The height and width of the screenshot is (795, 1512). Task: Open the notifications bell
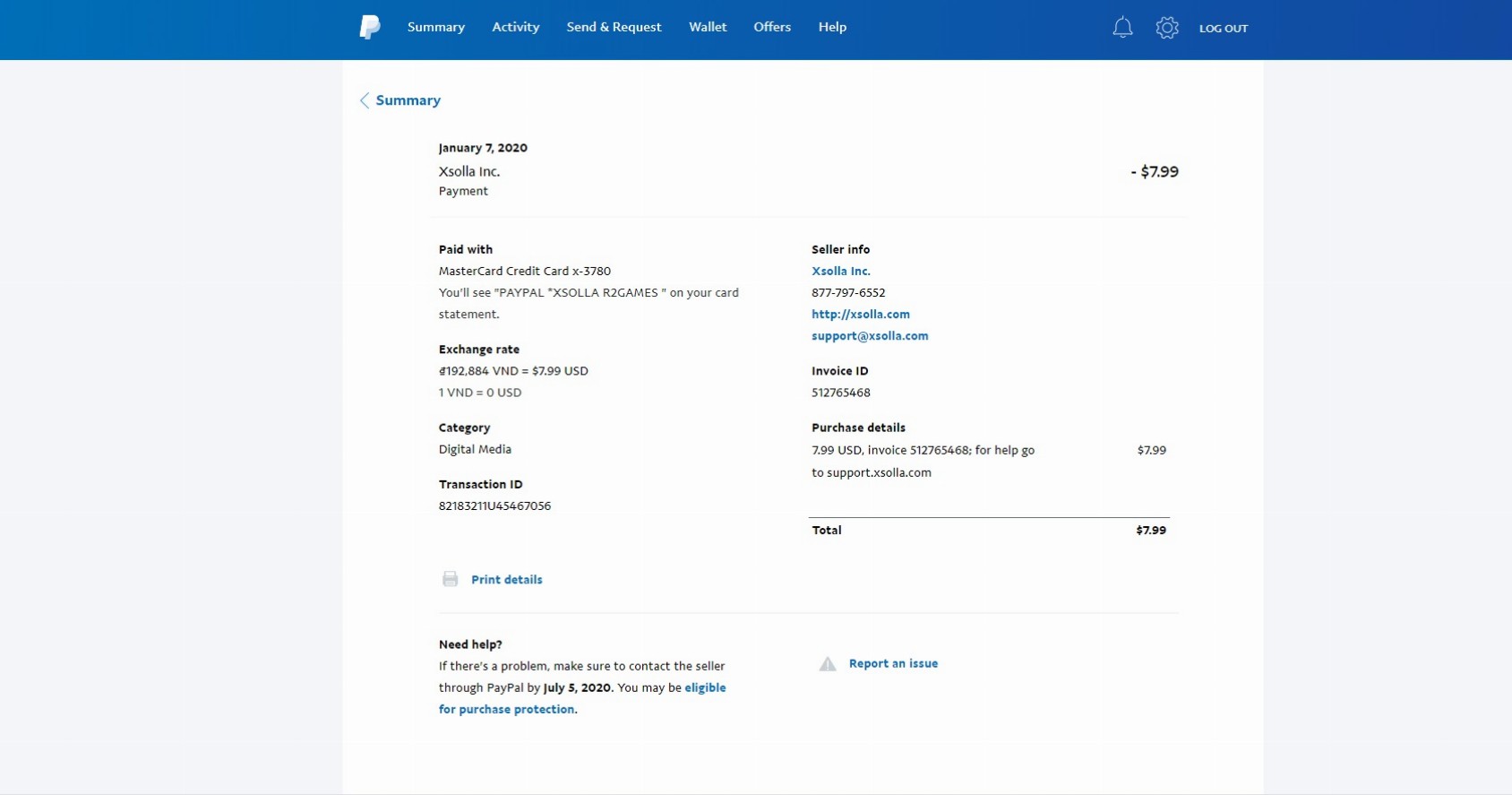1122,28
